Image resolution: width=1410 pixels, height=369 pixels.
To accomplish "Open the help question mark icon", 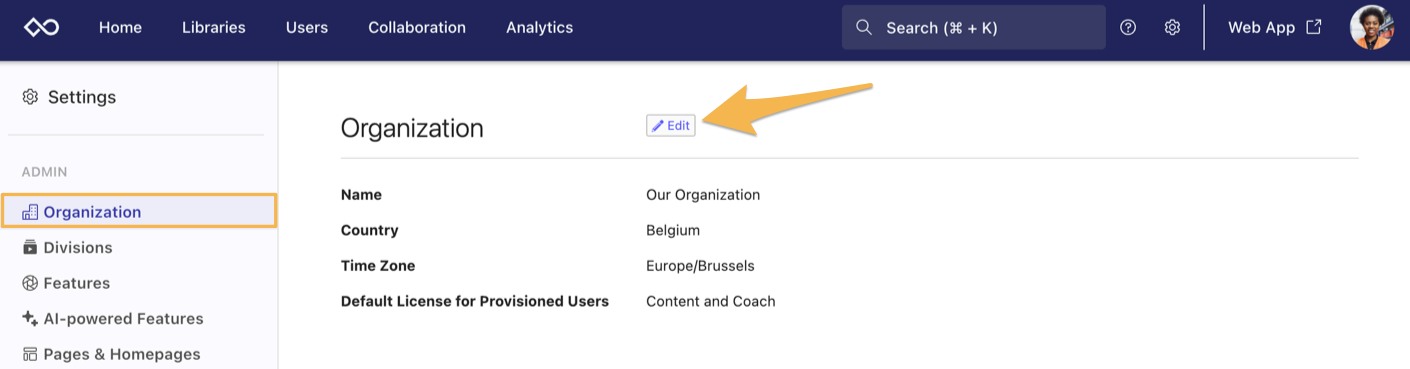I will pos(1128,27).
